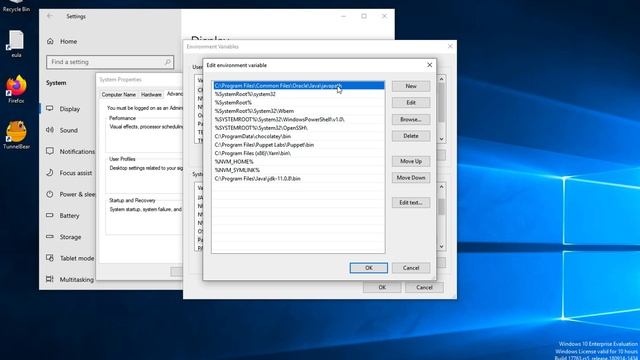
Task: Select the Puppet Labs\Puppet\bin entry
Action: click(299, 145)
